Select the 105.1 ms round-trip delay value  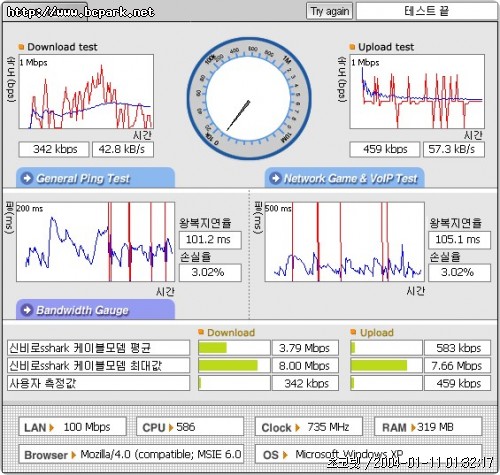[460, 240]
